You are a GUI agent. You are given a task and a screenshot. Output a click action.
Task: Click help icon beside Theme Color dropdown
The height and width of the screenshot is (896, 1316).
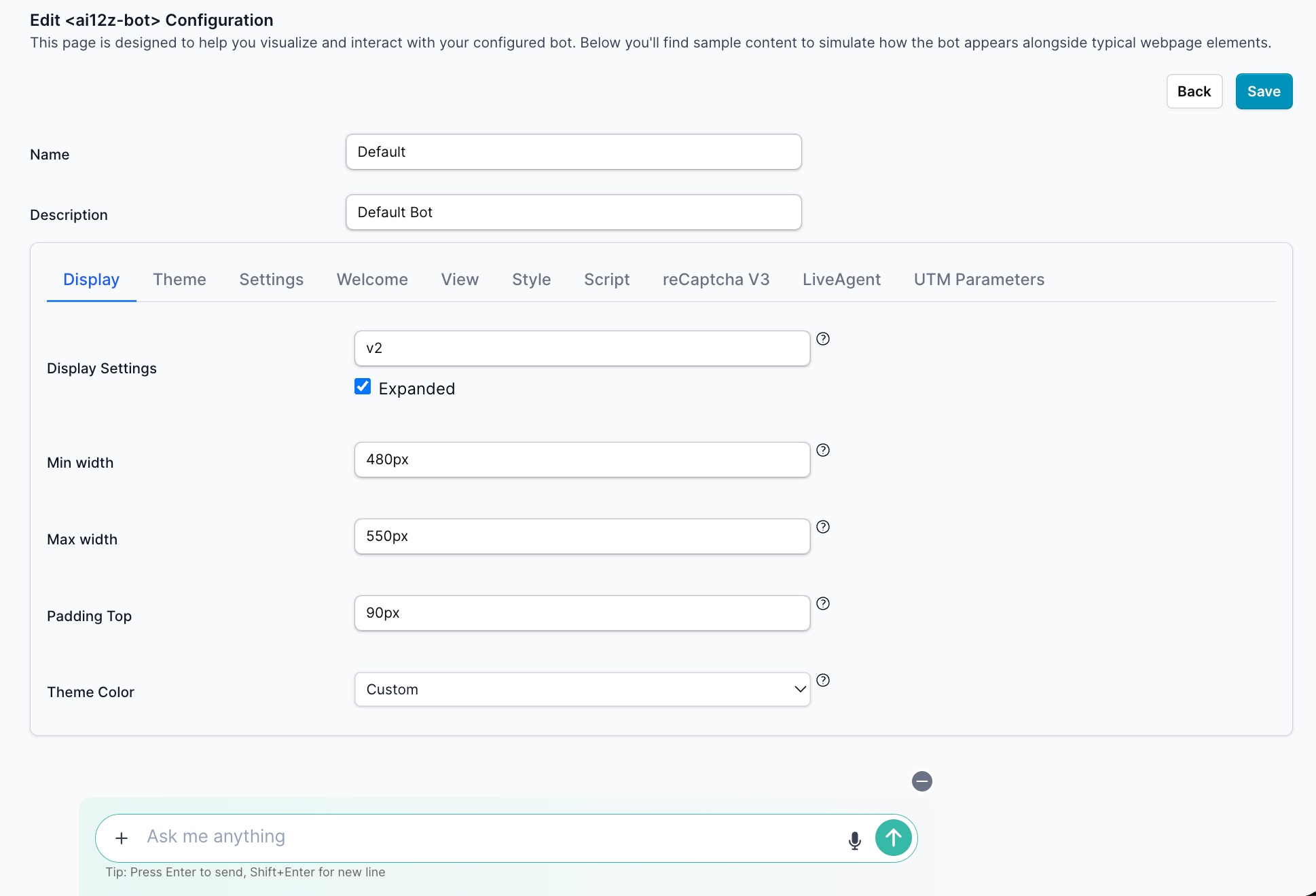(822, 680)
